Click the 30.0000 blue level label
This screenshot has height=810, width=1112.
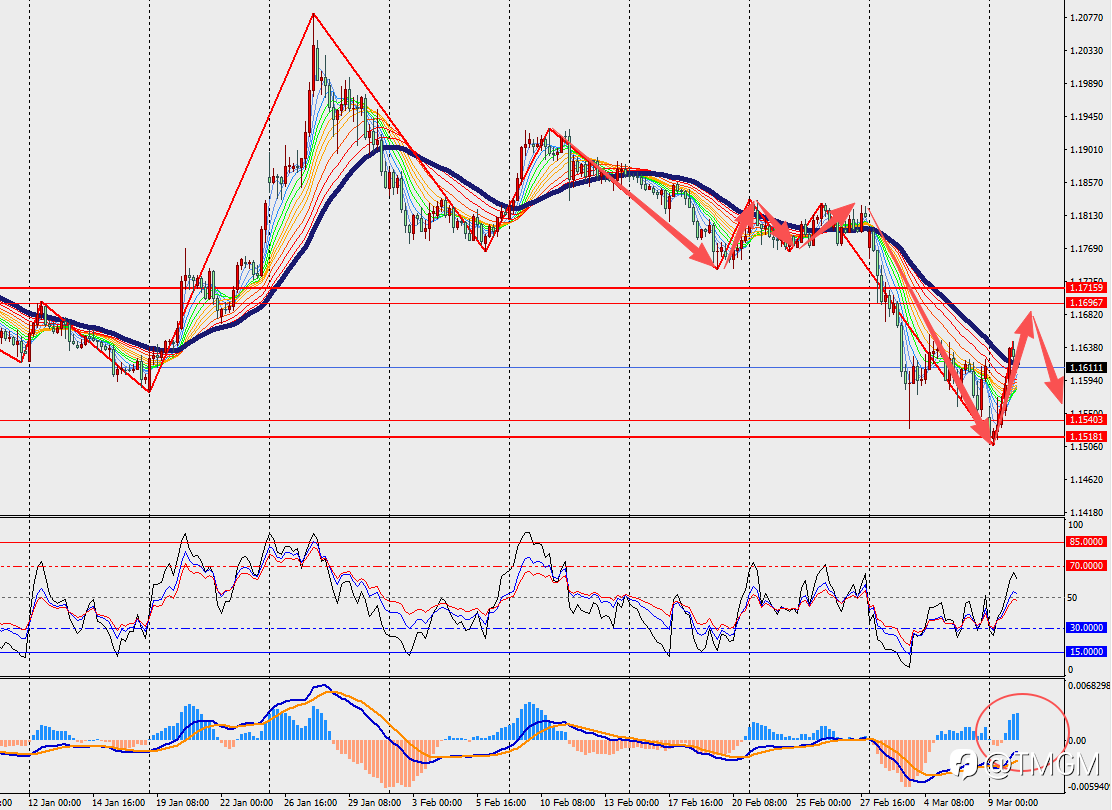point(1086,628)
